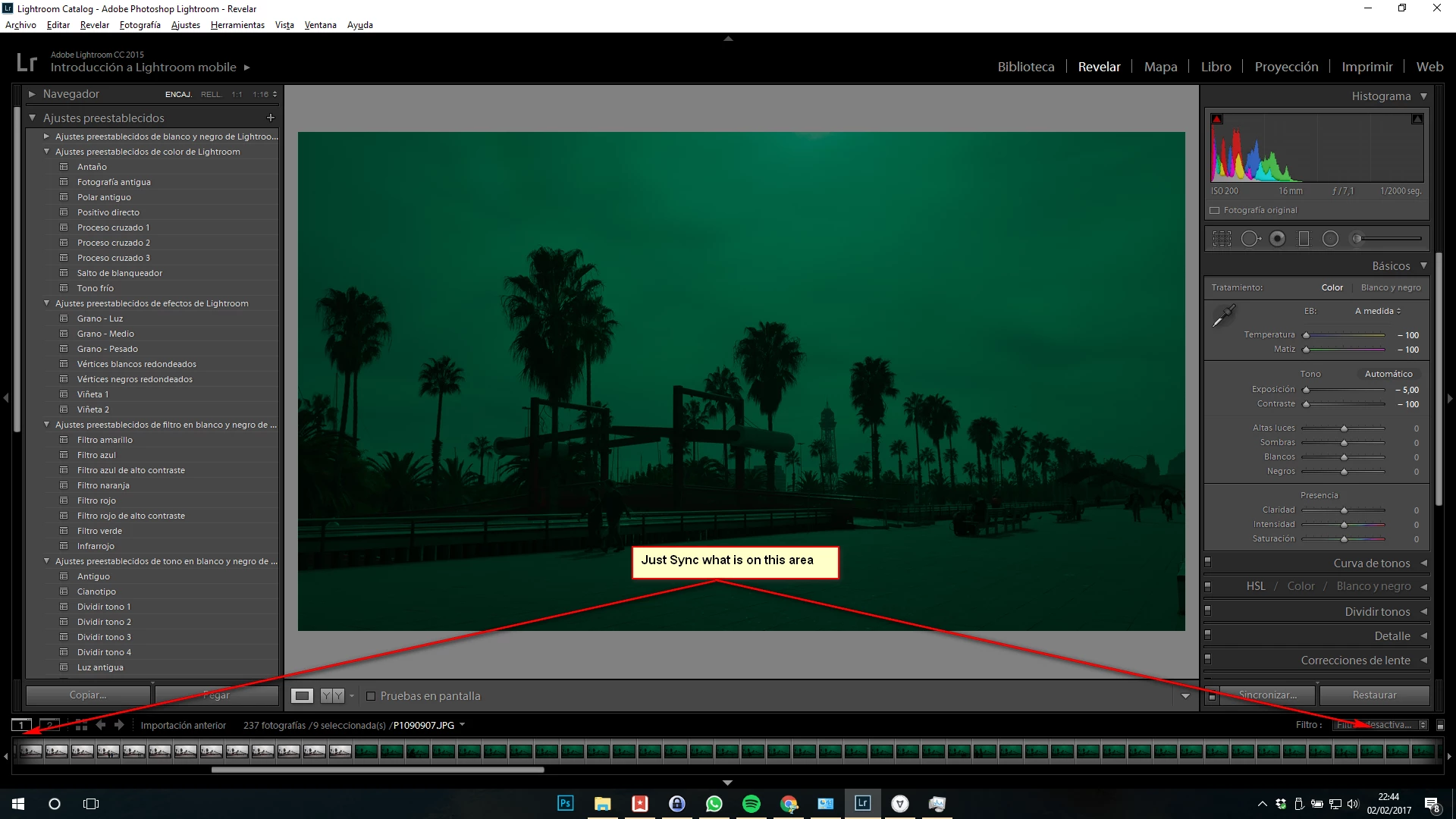The height and width of the screenshot is (819, 1456).
Task: Pick the white balance eyedropper
Action: 1223,315
